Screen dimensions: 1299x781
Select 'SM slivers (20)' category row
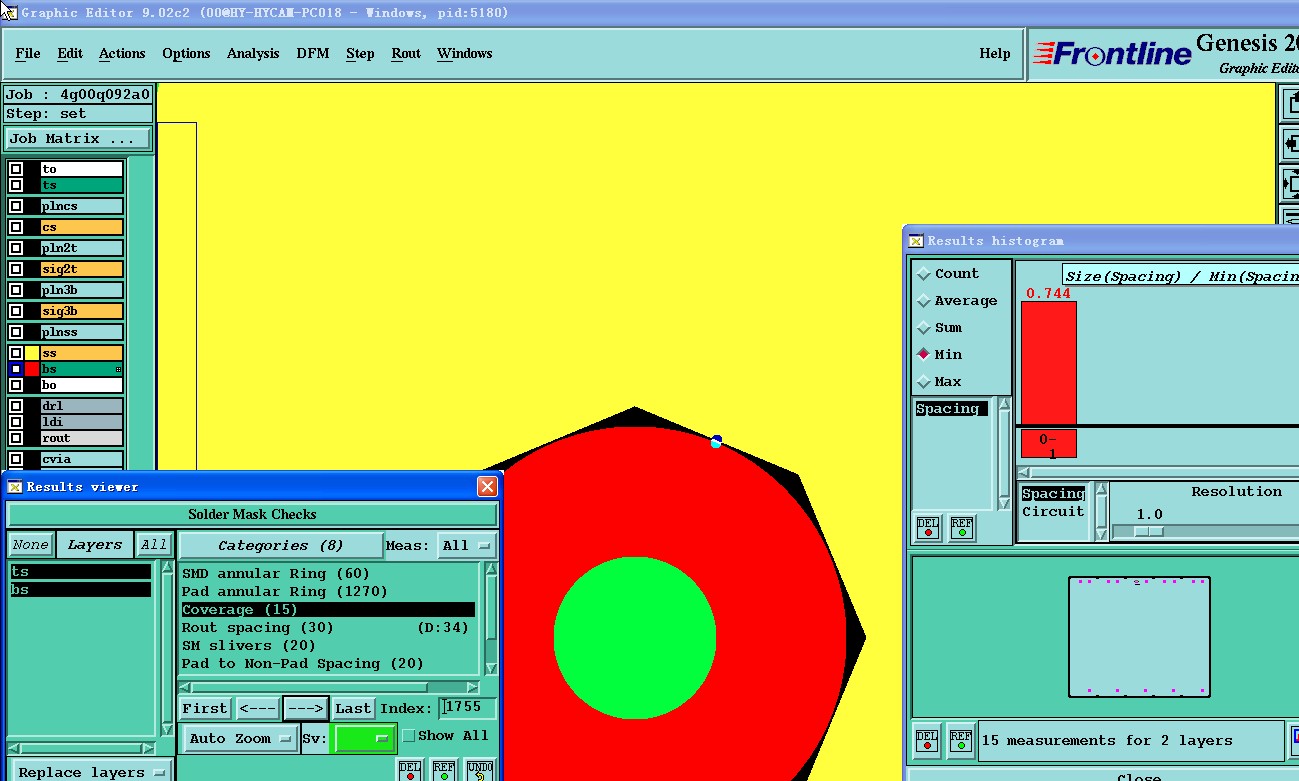click(x=328, y=646)
